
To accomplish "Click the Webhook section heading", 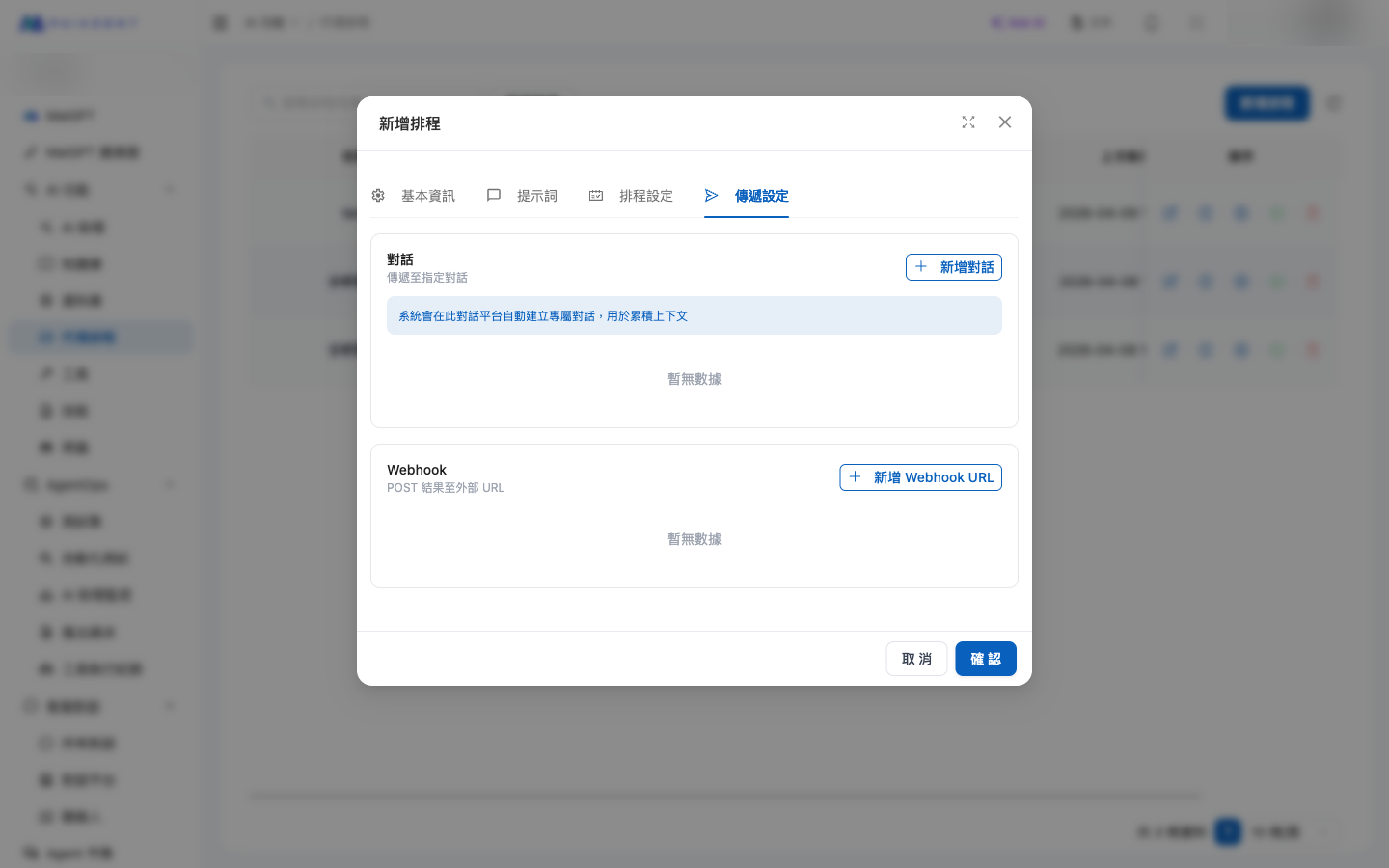I will 417,470.
